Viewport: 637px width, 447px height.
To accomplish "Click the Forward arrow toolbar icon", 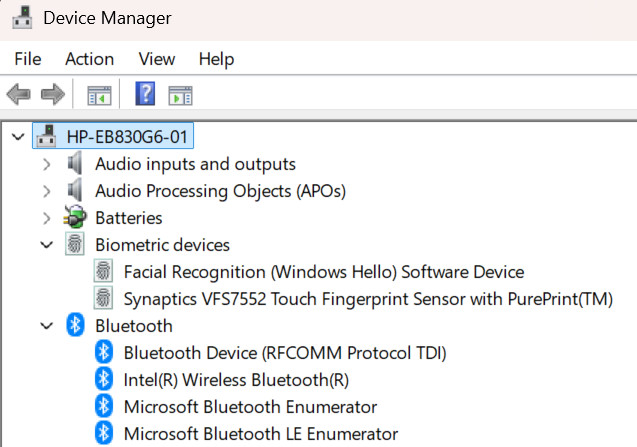I will coord(53,94).
